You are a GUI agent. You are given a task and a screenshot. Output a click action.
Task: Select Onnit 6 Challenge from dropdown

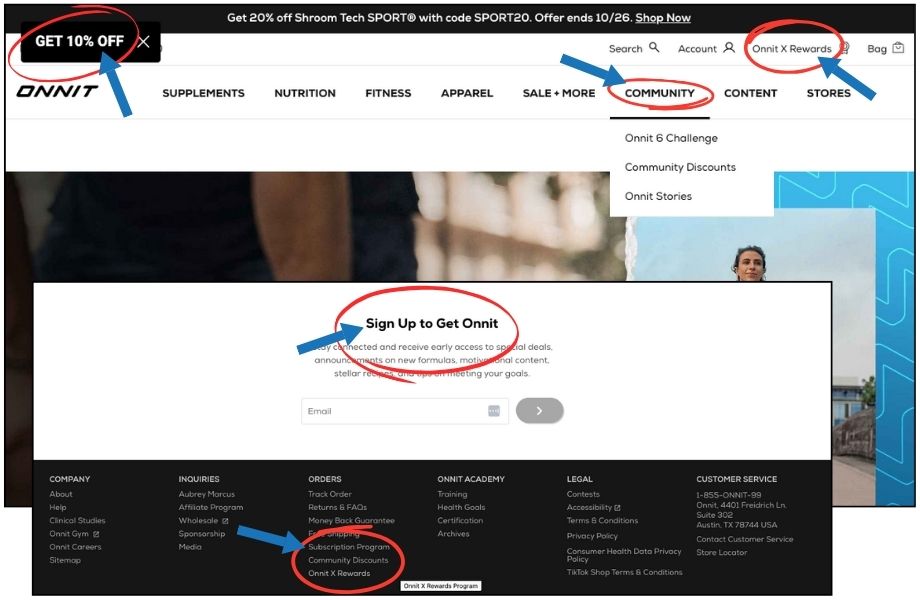pyautogui.click(x=670, y=138)
